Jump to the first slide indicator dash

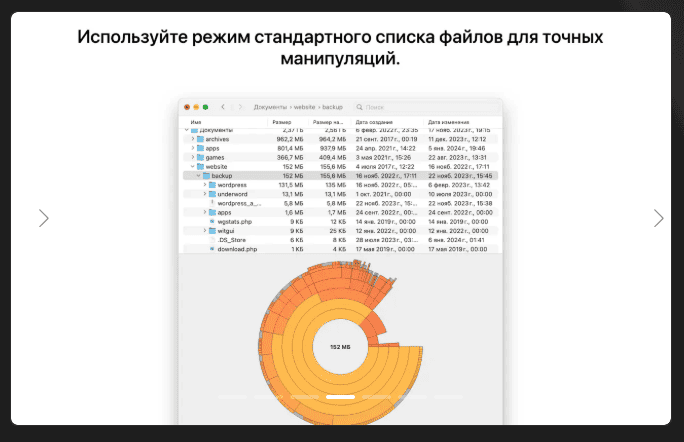coord(233,397)
